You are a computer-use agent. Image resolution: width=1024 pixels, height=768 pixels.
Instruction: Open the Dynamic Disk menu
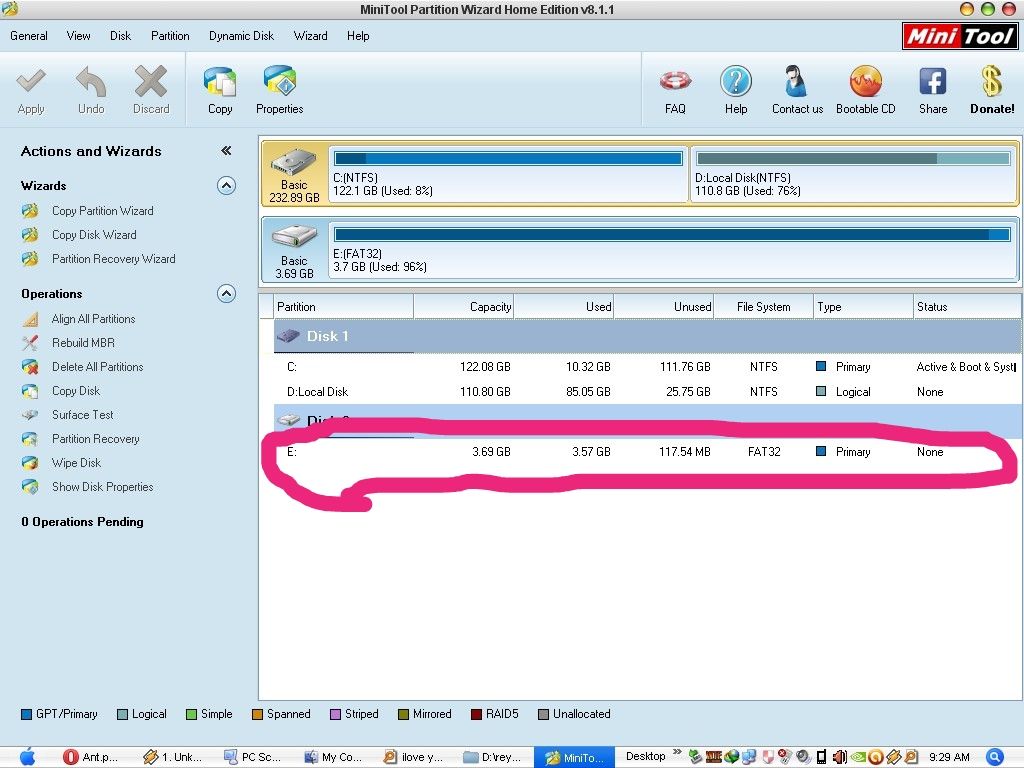241,36
